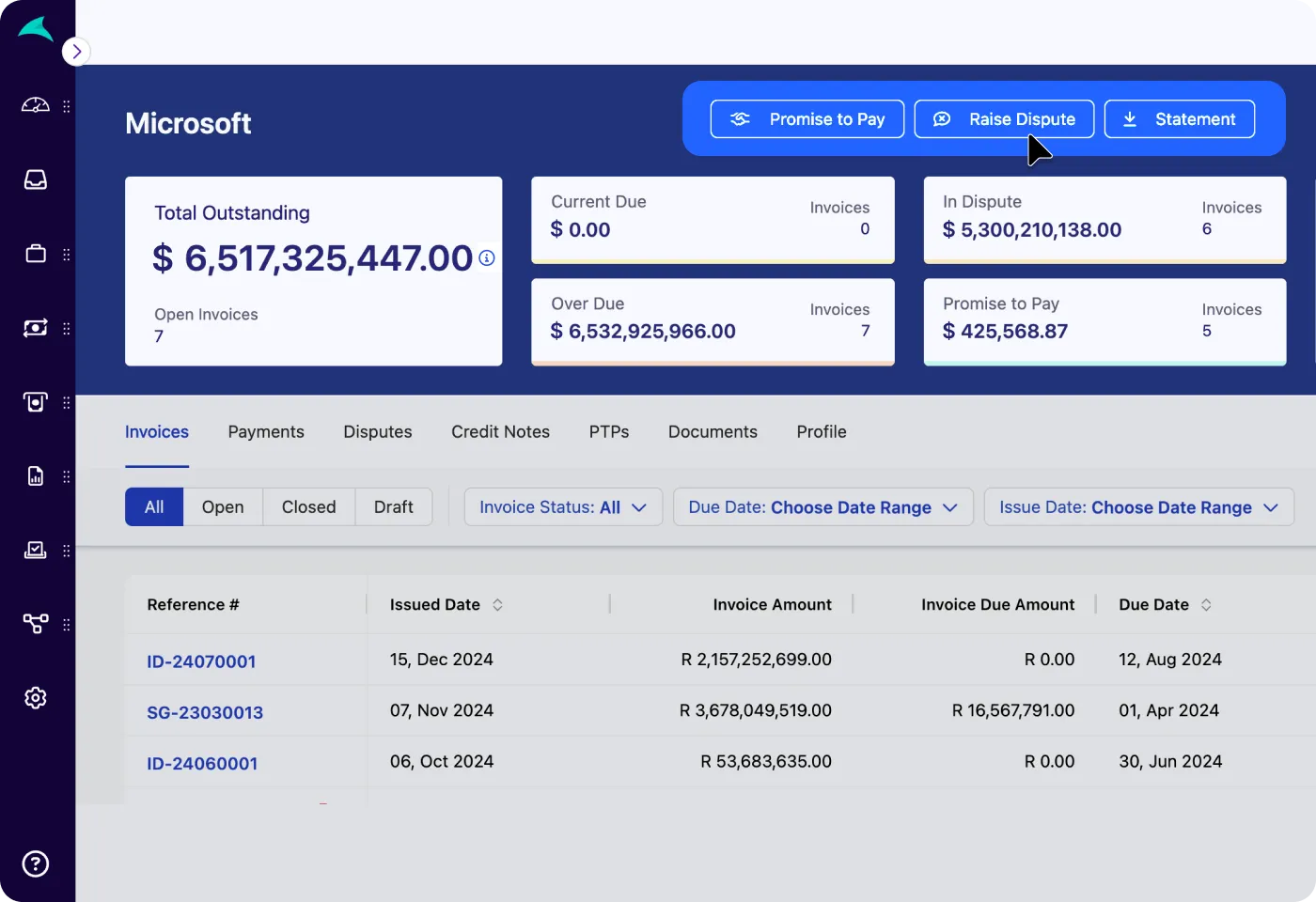Click drag dots beside the dashboard icon
1316x902 pixels.
click(x=67, y=106)
